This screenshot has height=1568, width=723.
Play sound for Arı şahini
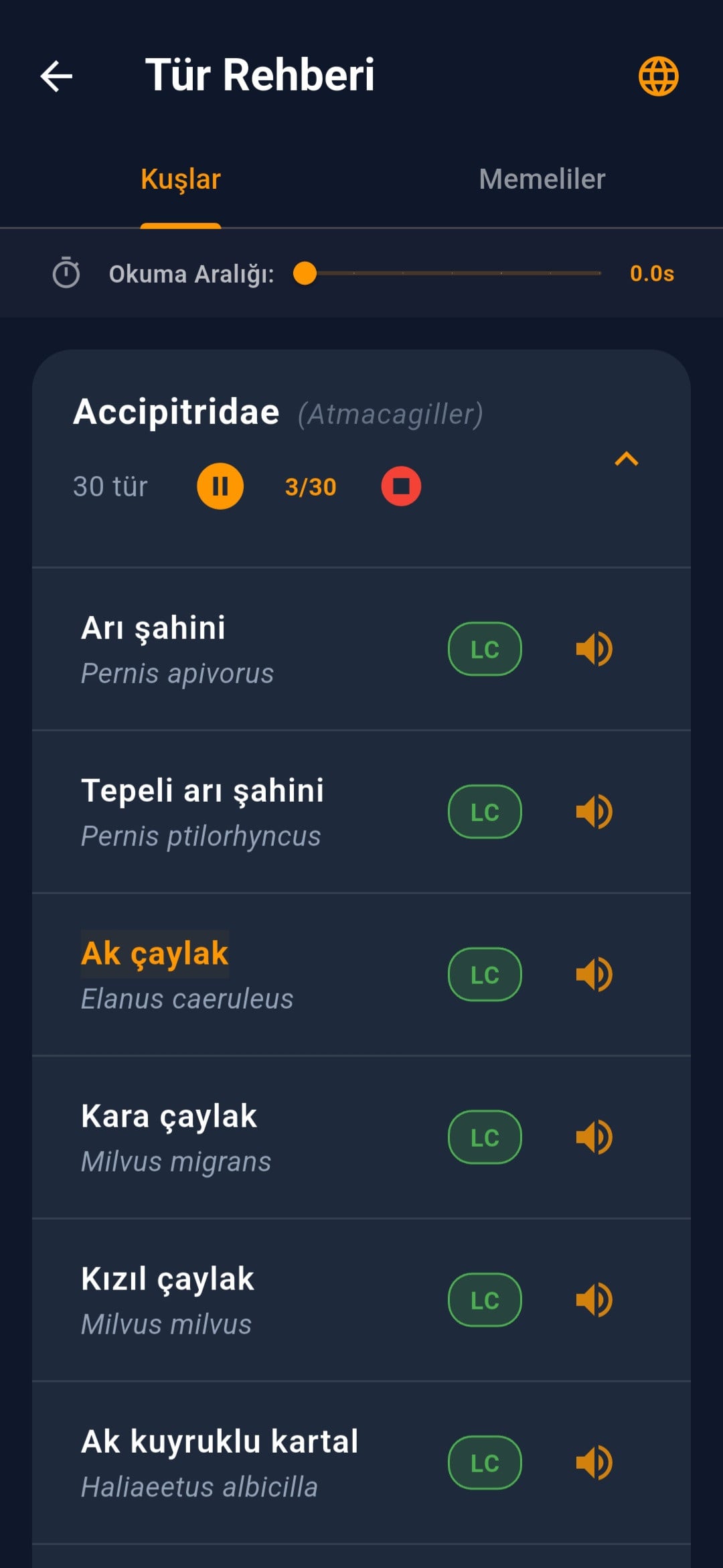[x=594, y=649]
